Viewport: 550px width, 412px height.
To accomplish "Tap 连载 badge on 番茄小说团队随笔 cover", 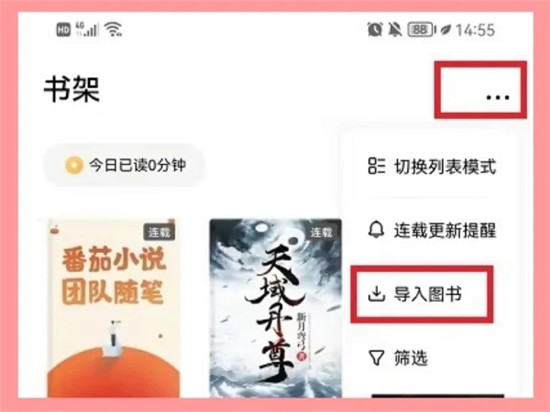I will (x=159, y=232).
